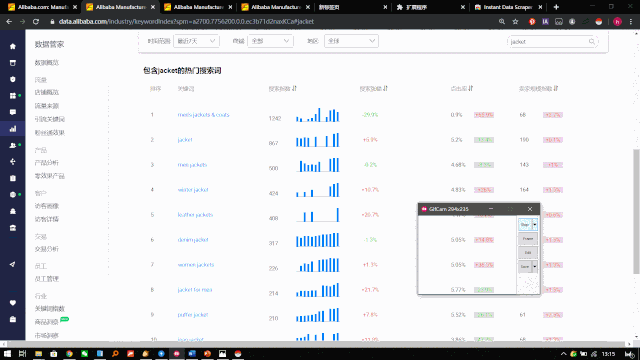The image size is (640, 360).
Task: Switch to the Instant Data Scraper tab
Action: [508, 7]
